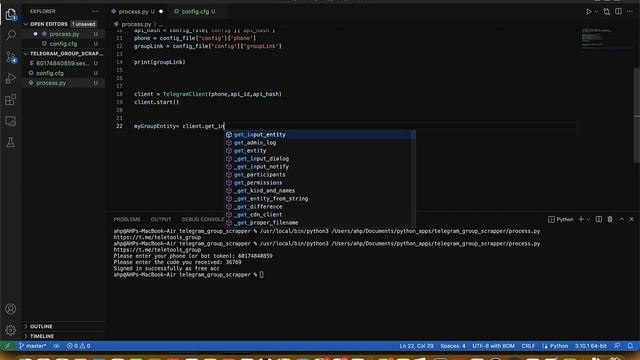This screenshot has width=640, height=360.
Task: Choose get_input_entity suggestion
Action: [x=320, y=135]
